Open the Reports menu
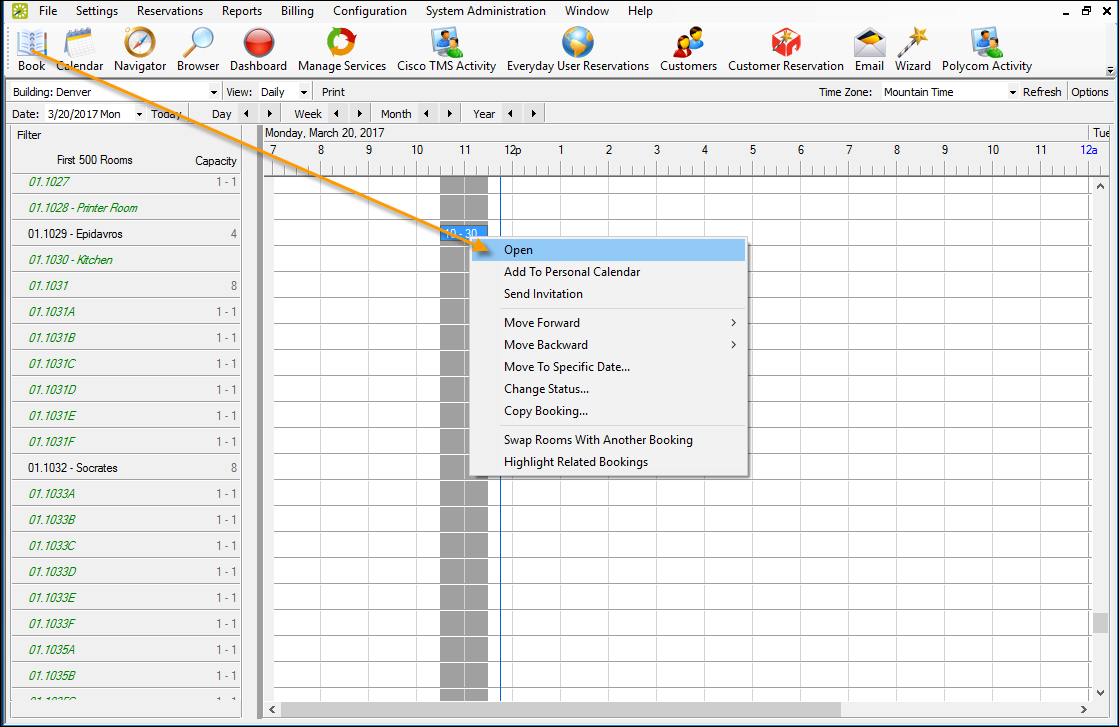 tap(242, 11)
